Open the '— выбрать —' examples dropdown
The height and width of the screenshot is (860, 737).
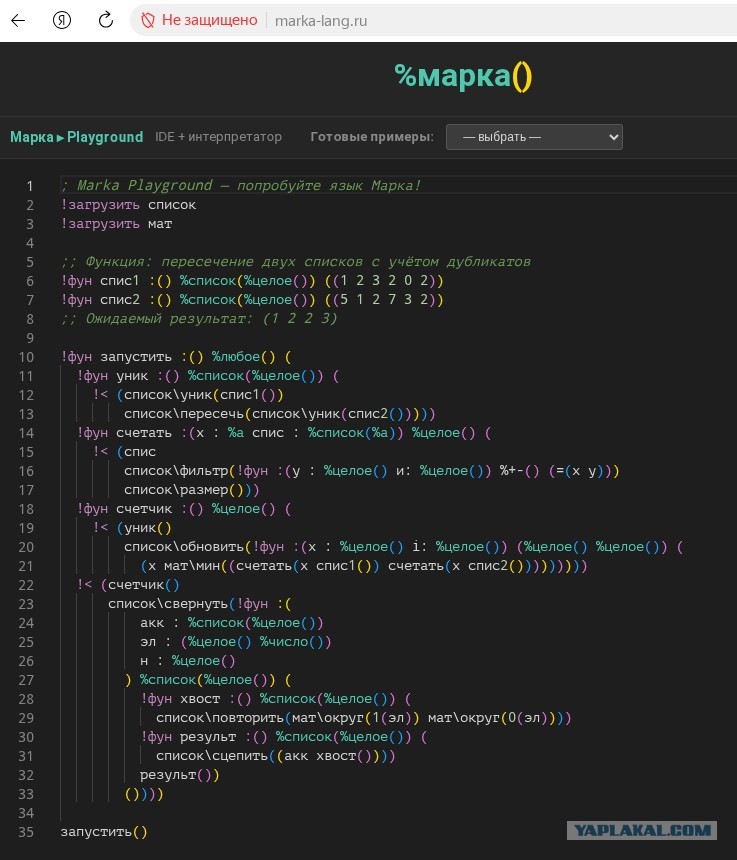click(534, 137)
